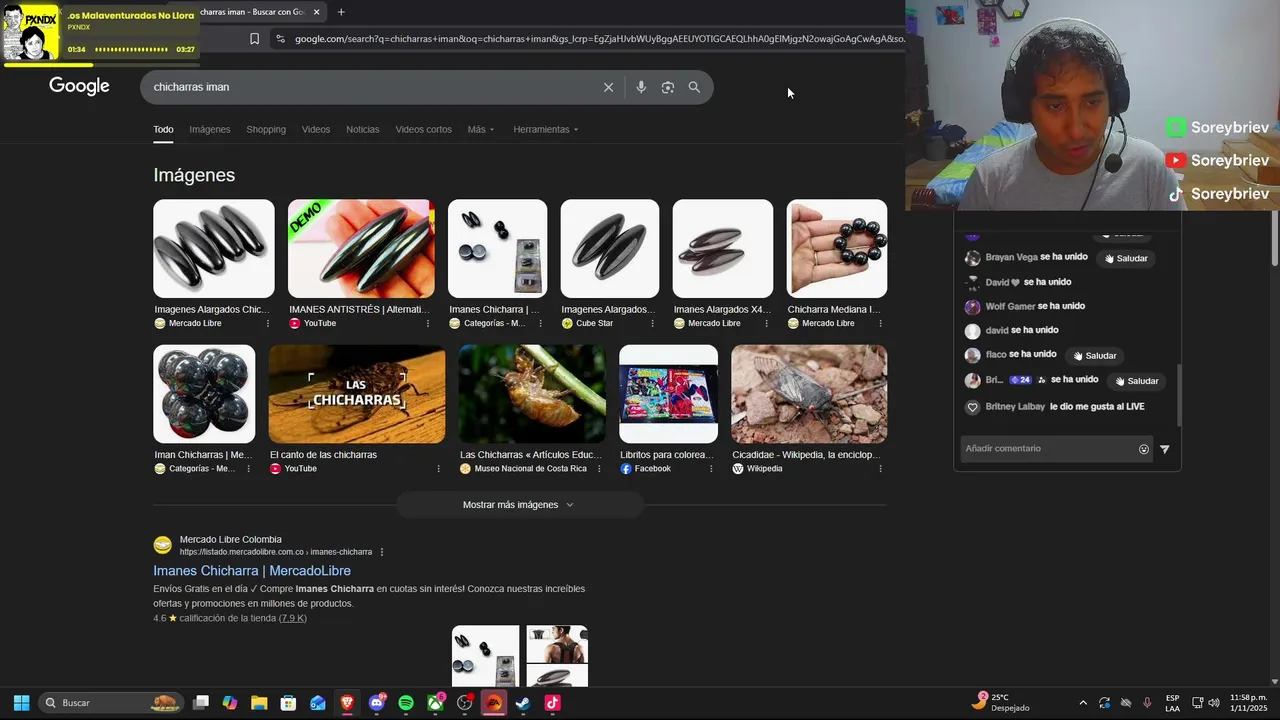
Task: Open OBS Studio from taskbar
Action: (x=464, y=703)
